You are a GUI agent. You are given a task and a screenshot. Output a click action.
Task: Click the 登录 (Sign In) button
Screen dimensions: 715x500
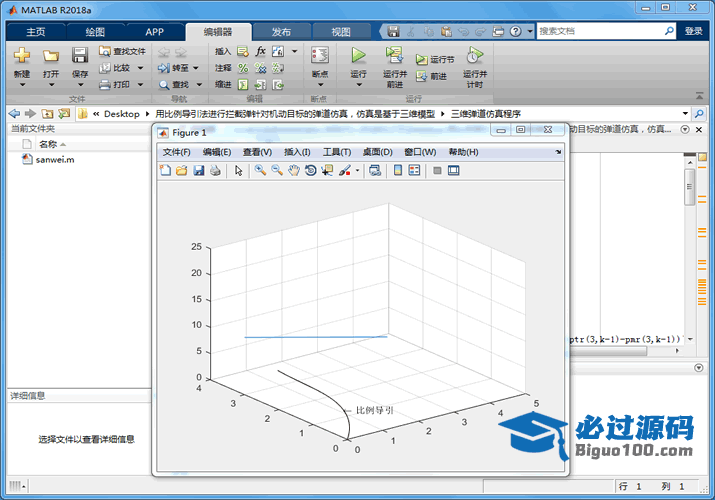694,31
